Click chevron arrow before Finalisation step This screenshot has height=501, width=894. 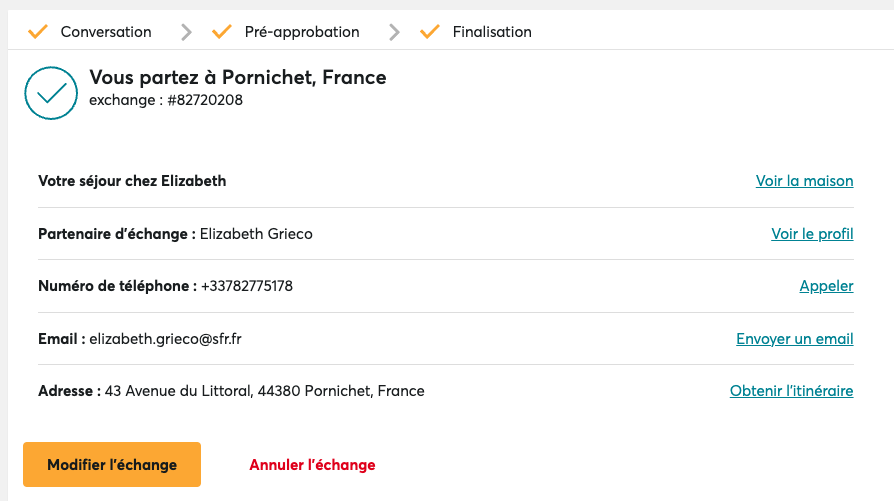click(394, 32)
